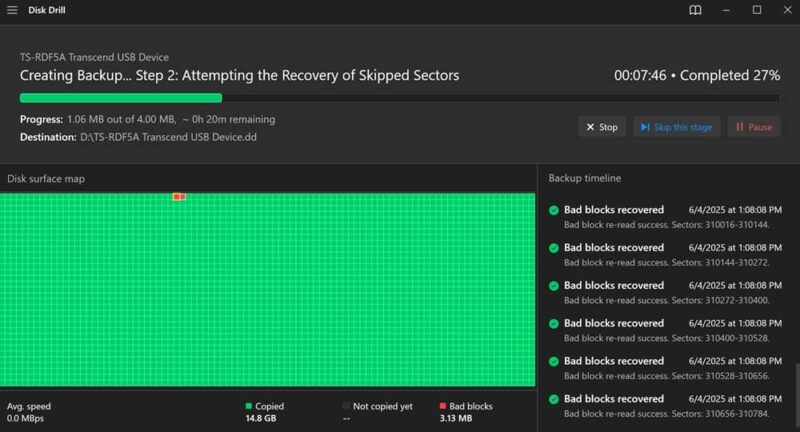This screenshot has height=432, width=800.
Task: Click green check icon for sectors 310528-310656
Action: pos(553,362)
